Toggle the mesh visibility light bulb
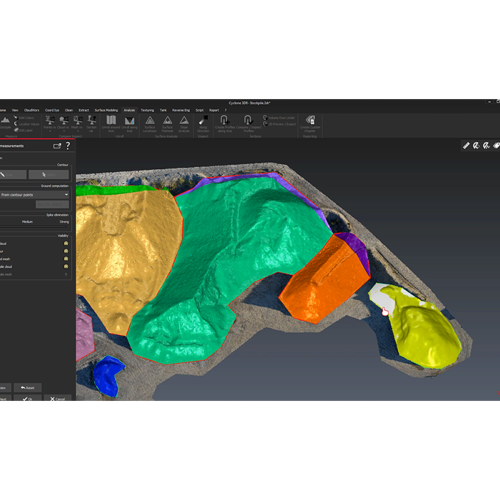Image resolution: width=500 pixels, height=500 pixels. tap(66, 259)
